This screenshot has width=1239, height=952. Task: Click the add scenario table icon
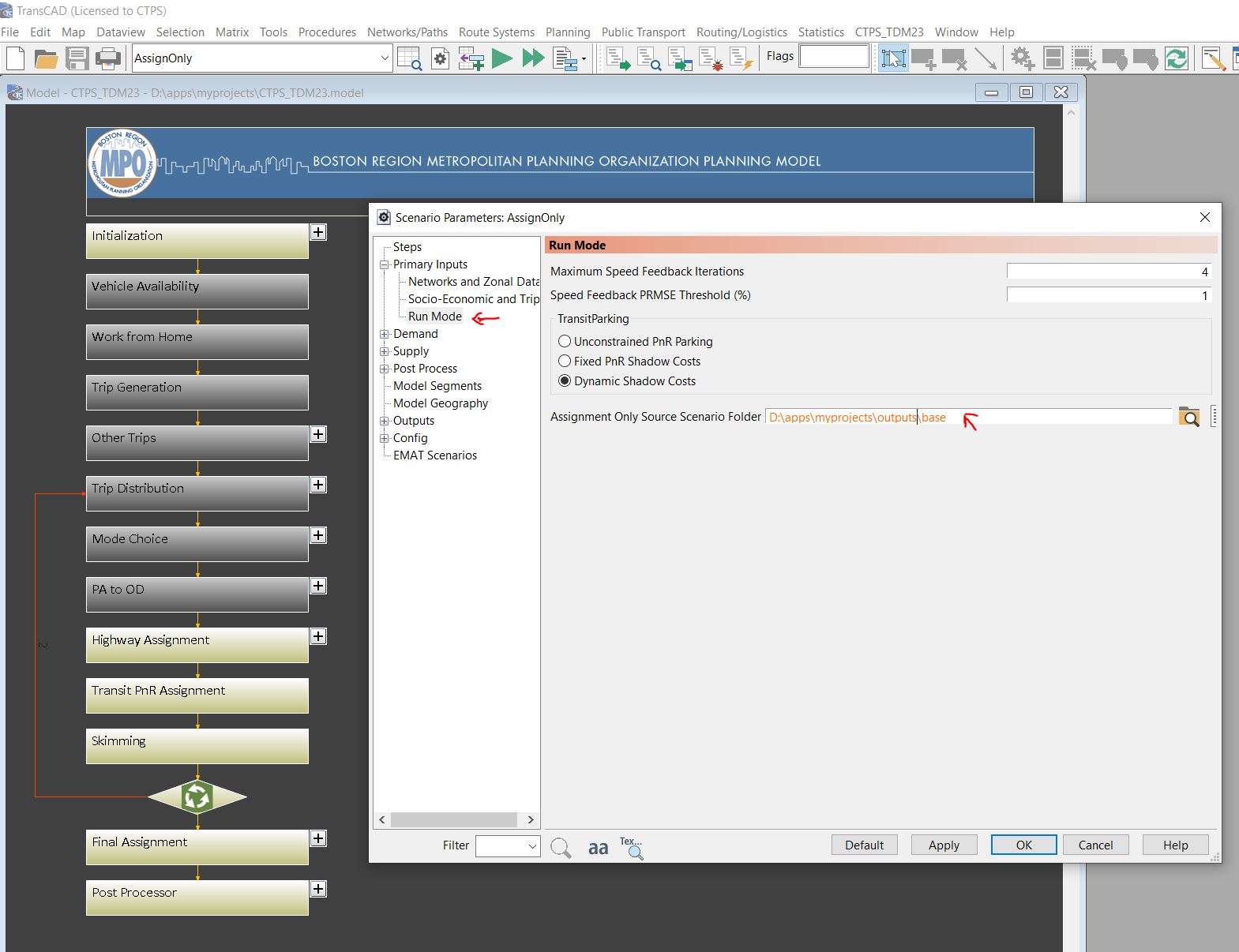pyautogui.click(x=471, y=58)
